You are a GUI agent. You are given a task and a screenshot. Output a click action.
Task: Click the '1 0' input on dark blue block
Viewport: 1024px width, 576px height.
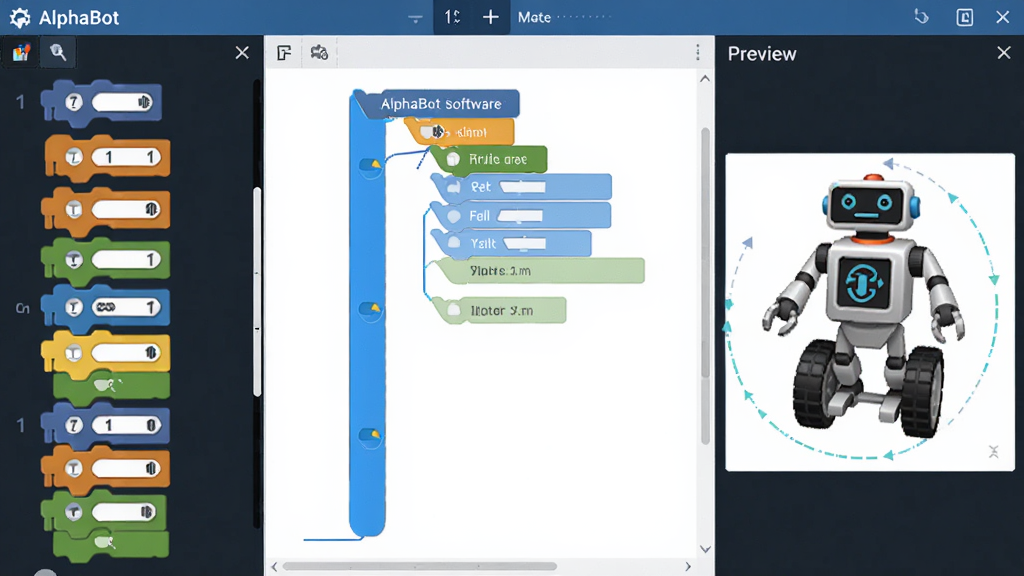pos(126,426)
